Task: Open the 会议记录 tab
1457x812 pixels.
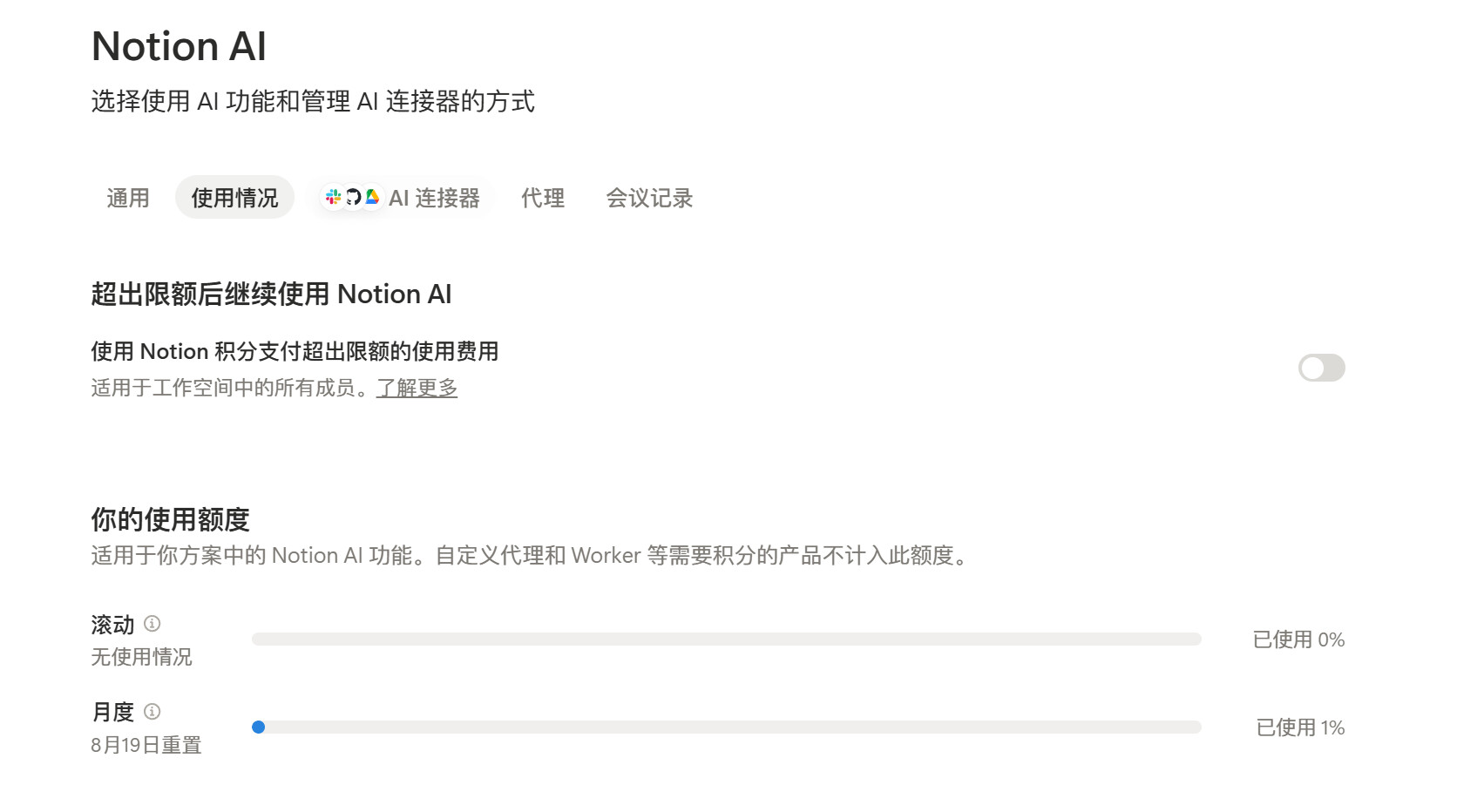Action: (649, 198)
